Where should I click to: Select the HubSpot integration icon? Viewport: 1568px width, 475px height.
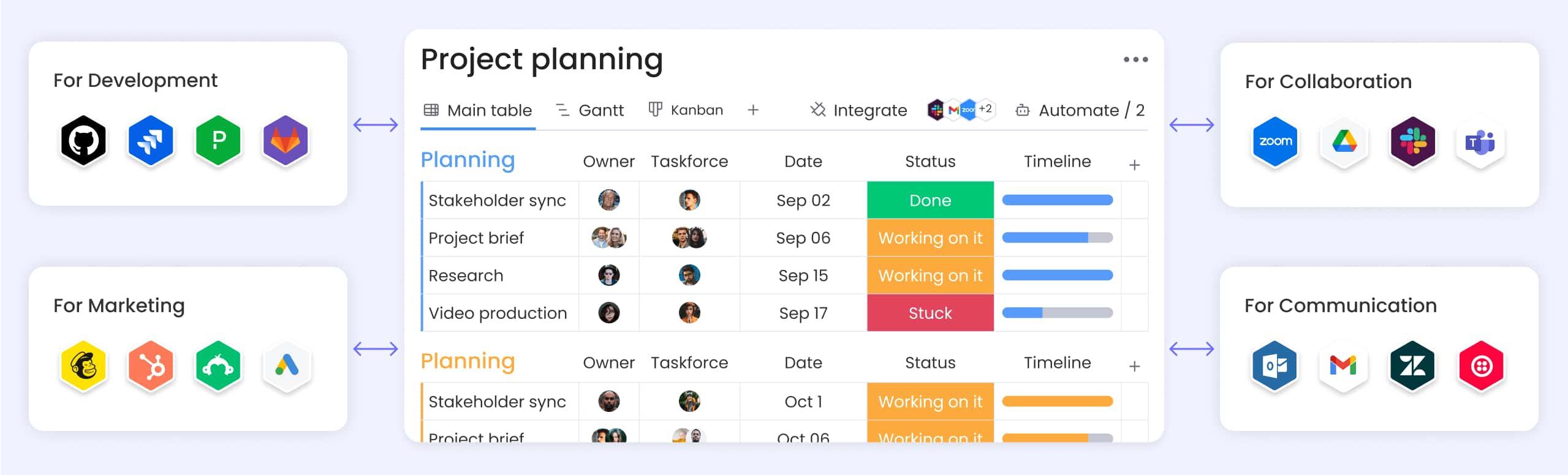point(151,366)
